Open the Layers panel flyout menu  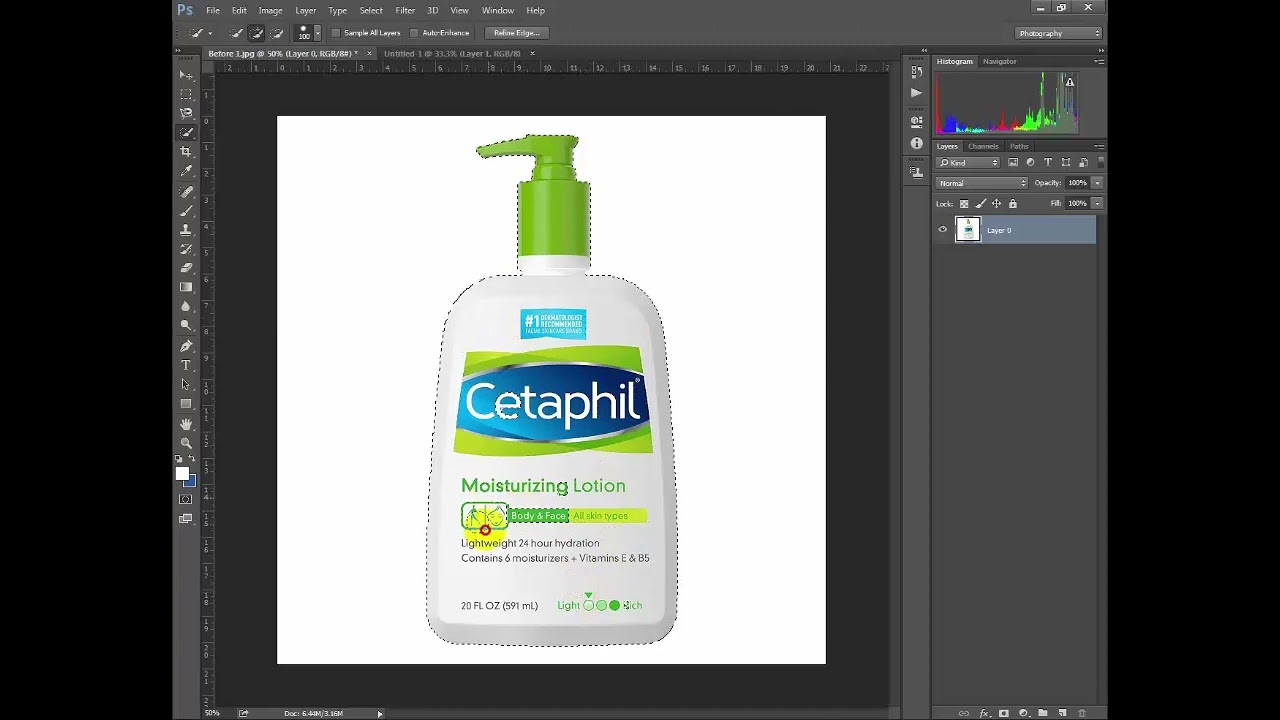click(x=1099, y=146)
